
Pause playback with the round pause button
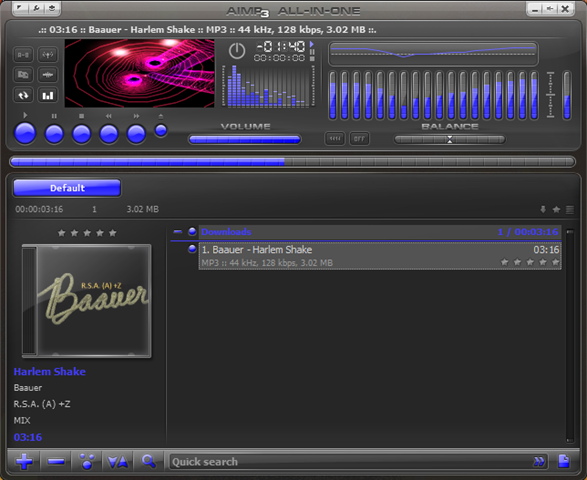tap(54, 134)
